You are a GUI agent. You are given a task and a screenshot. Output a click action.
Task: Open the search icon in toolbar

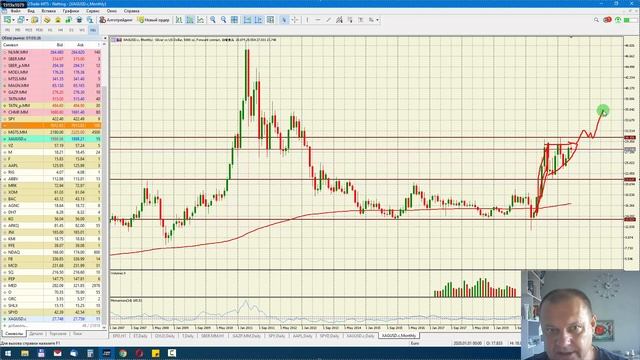[596, 20]
